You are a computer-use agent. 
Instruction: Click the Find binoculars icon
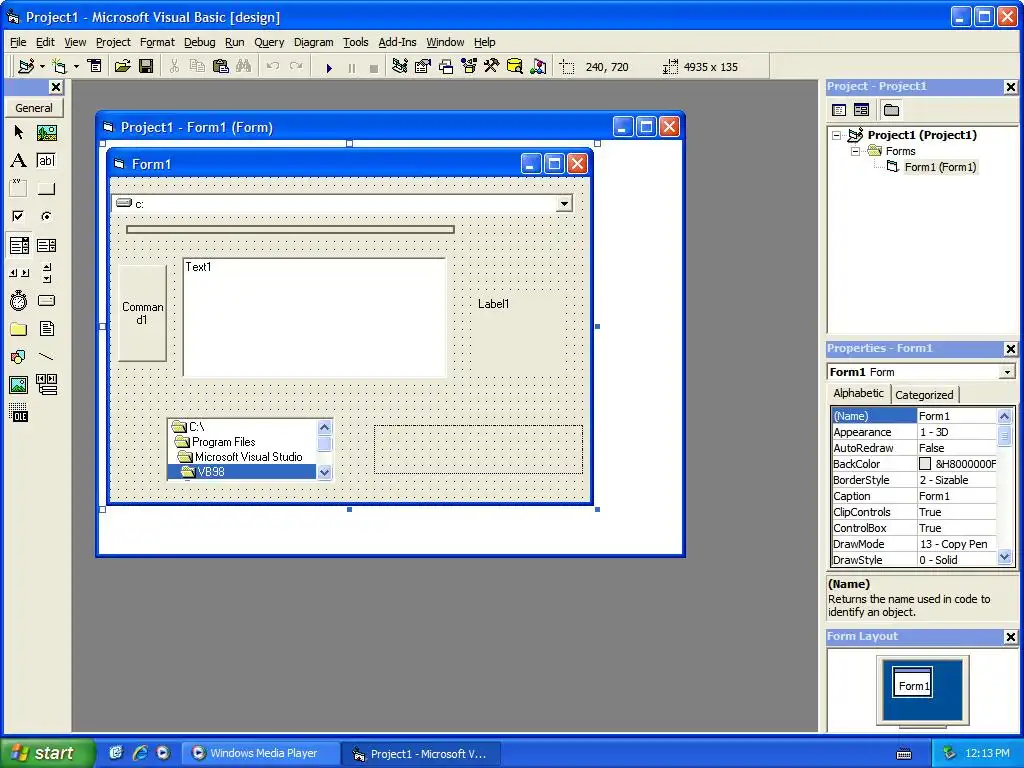coord(244,66)
